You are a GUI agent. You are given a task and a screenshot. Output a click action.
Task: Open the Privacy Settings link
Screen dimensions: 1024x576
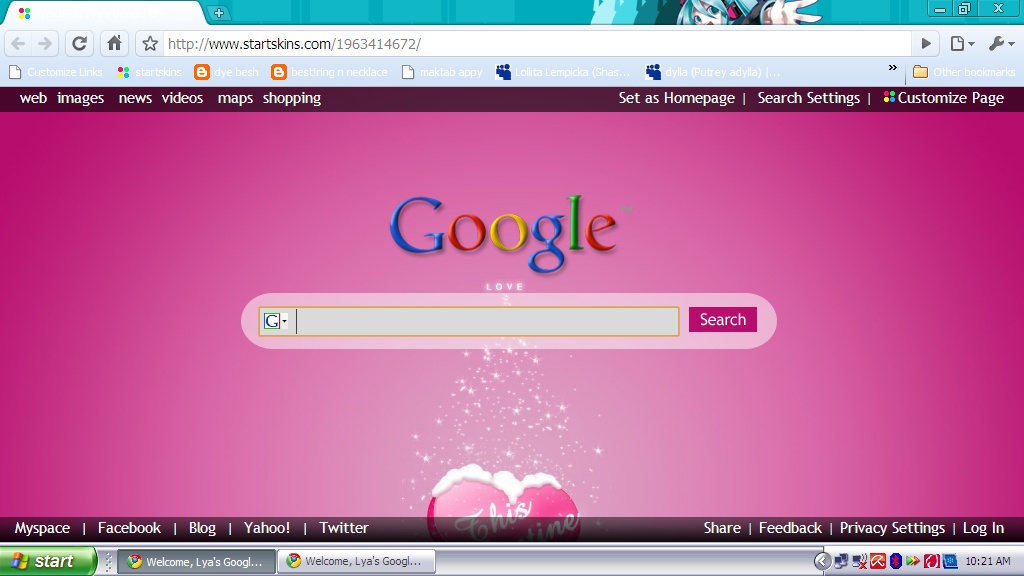[892, 528]
